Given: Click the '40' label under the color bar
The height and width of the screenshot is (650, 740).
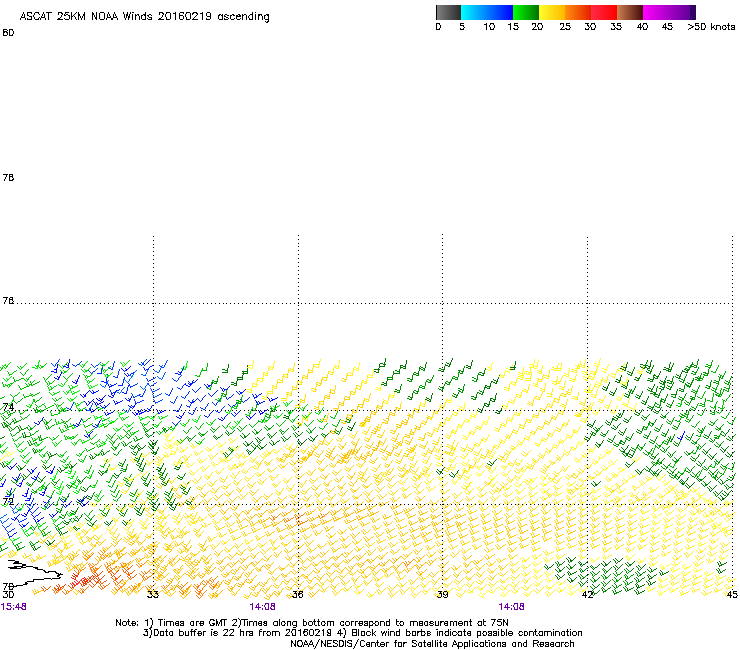Looking at the screenshot, I should click(642, 27).
